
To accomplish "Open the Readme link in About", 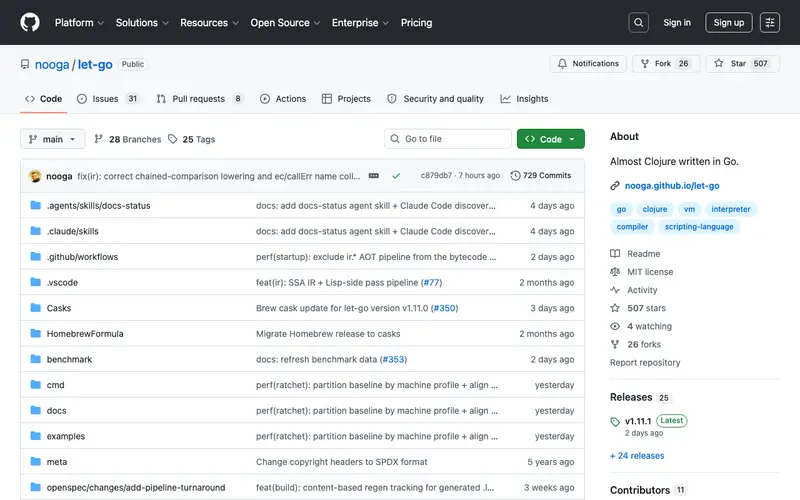I will (635, 254).
